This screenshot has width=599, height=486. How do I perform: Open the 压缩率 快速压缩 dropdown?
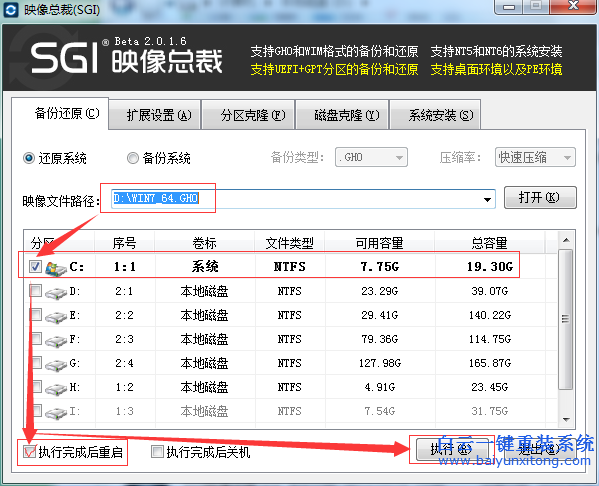535,157
